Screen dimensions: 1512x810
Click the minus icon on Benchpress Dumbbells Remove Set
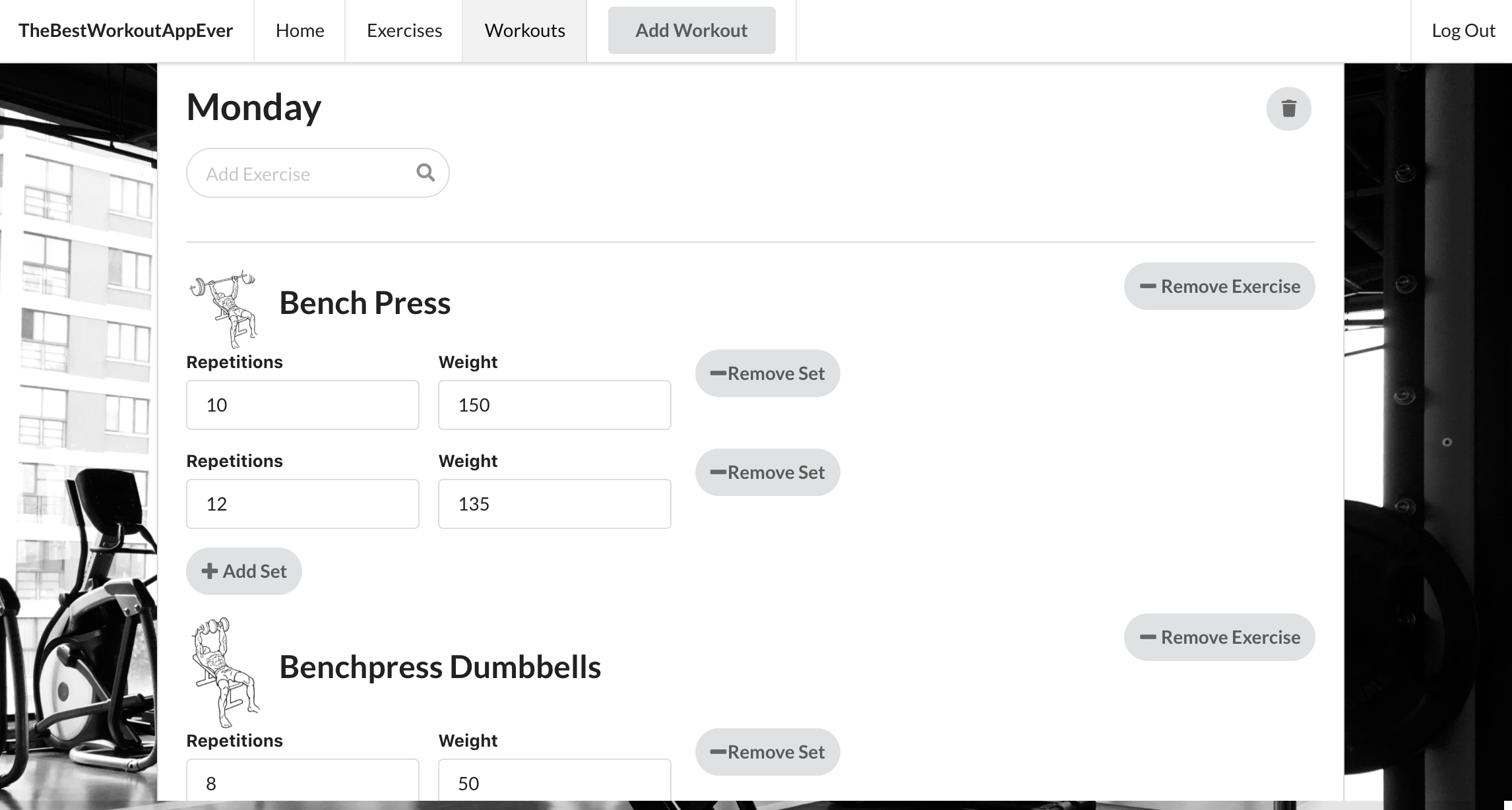point(717,751)
